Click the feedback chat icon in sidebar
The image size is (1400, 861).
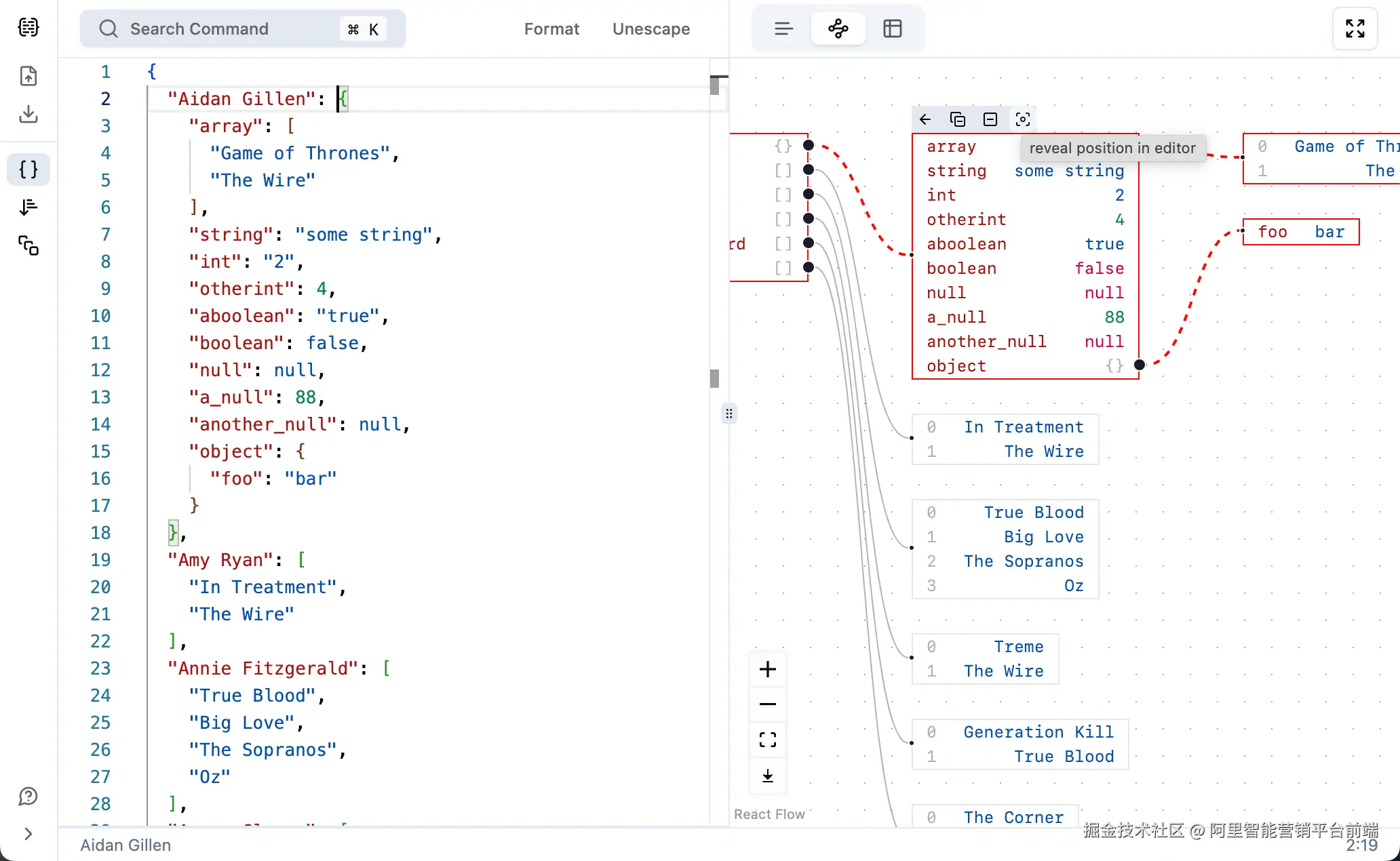tap(28, 796)
